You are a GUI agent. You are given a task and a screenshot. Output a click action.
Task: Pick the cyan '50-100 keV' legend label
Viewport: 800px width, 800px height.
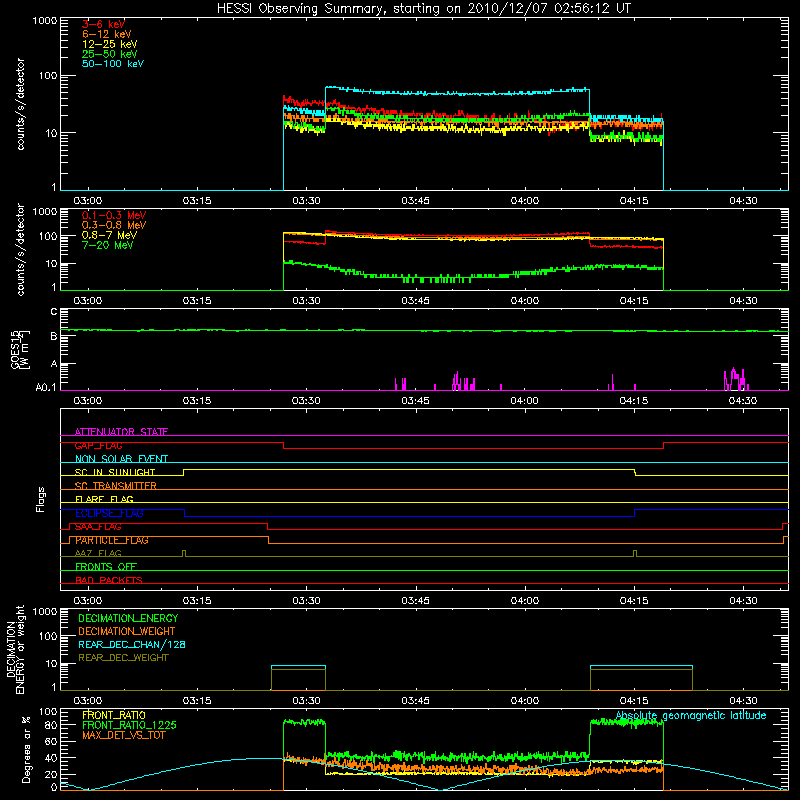point(113,64)
